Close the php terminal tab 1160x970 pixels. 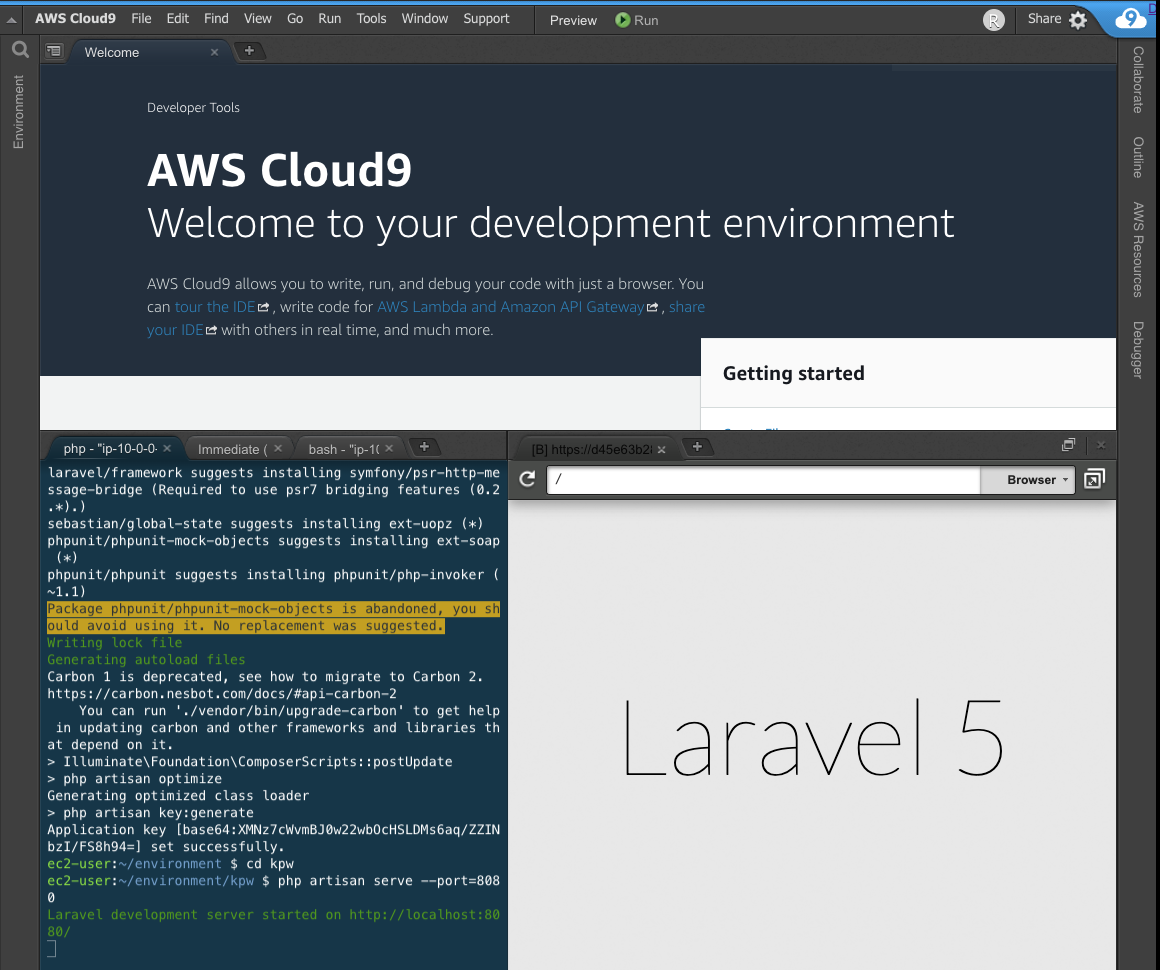tap(167, 448)
